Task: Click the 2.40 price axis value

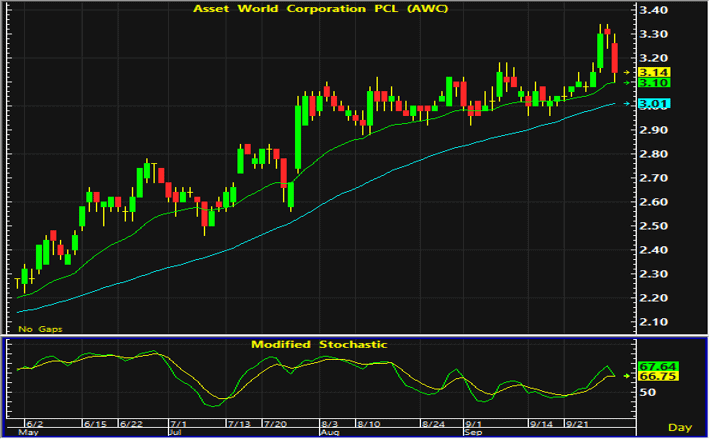Action: [653, 250]
